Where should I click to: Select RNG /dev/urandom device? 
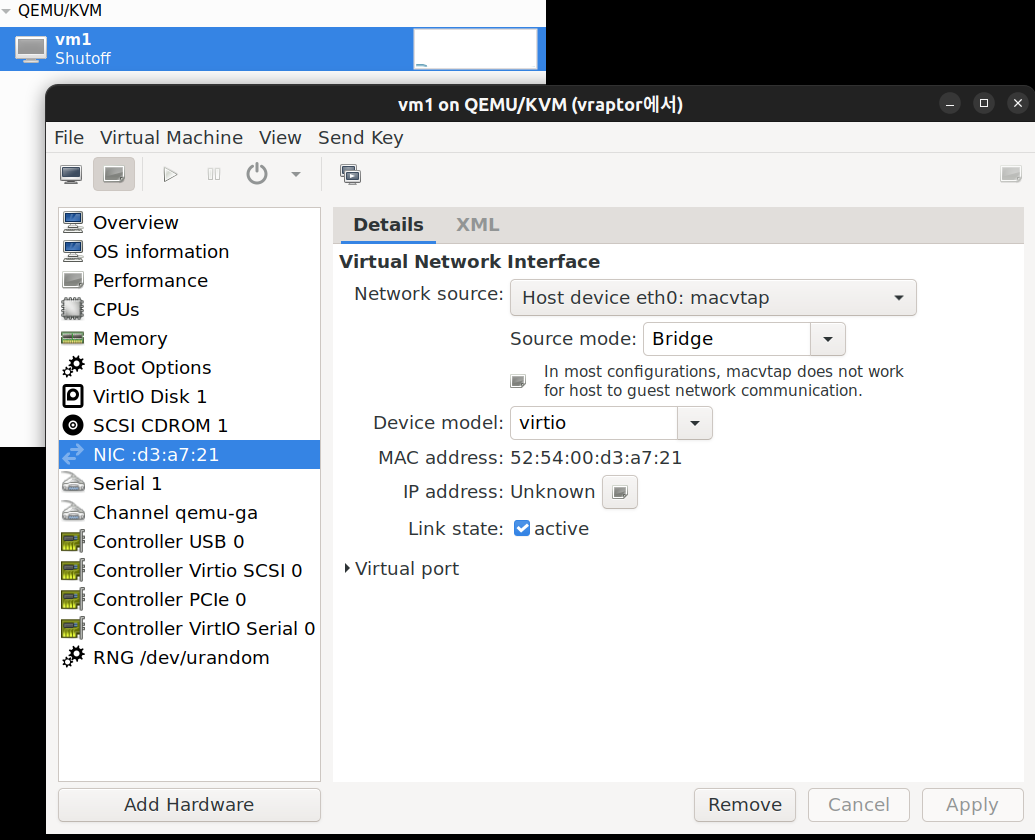point(189,658)
